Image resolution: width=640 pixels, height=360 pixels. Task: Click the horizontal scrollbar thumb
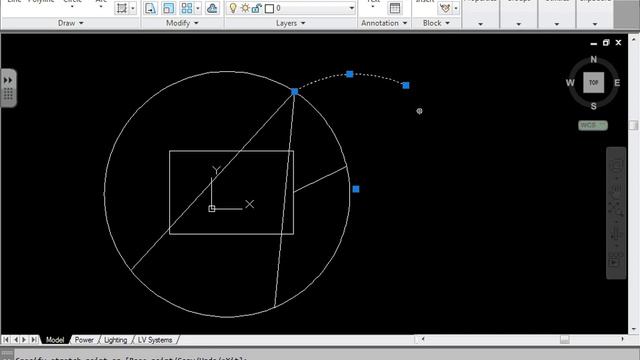(564, 339)
